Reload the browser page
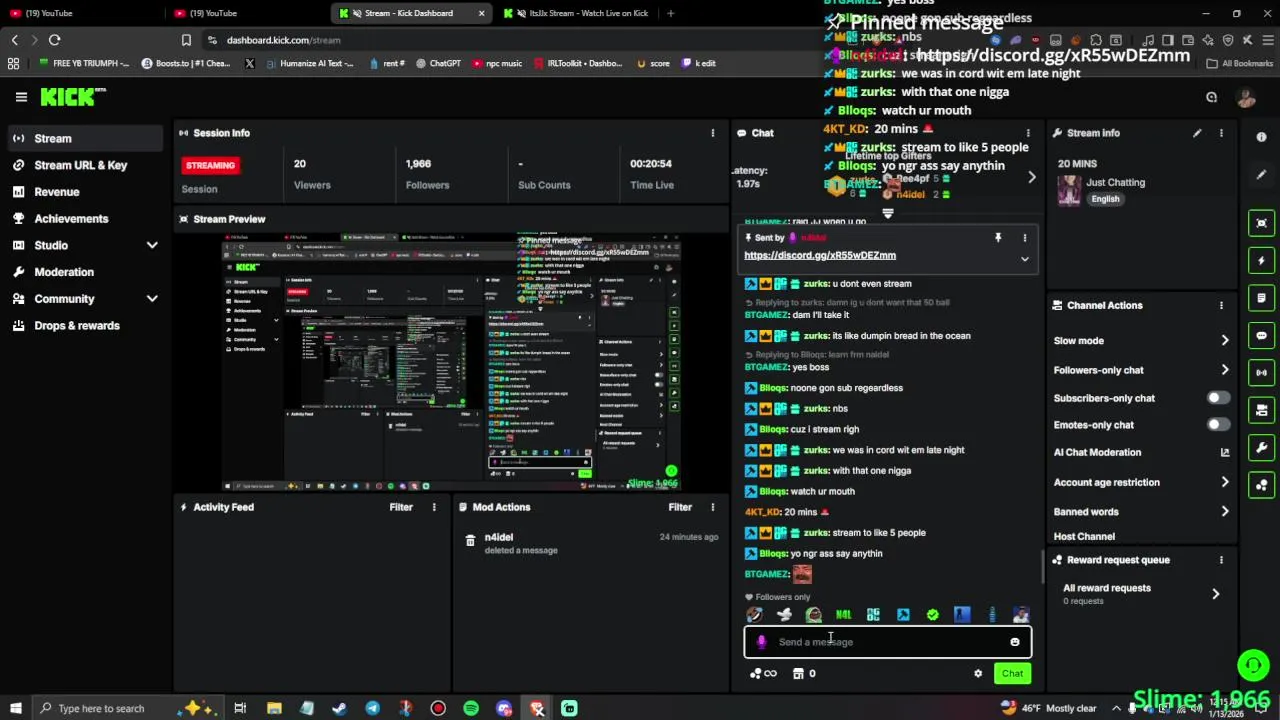The height and width of the screenshot is (720, 1280). pyautogui.click(x=55, y=40)
